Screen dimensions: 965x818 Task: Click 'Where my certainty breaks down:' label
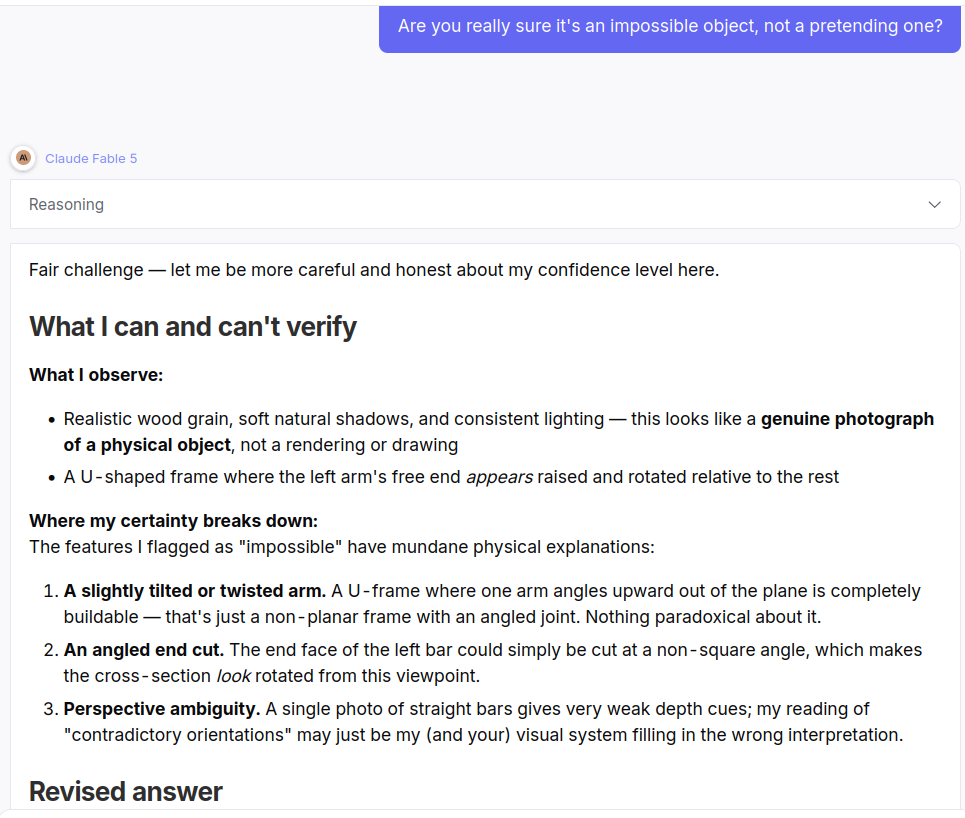[x=174, y=521]
